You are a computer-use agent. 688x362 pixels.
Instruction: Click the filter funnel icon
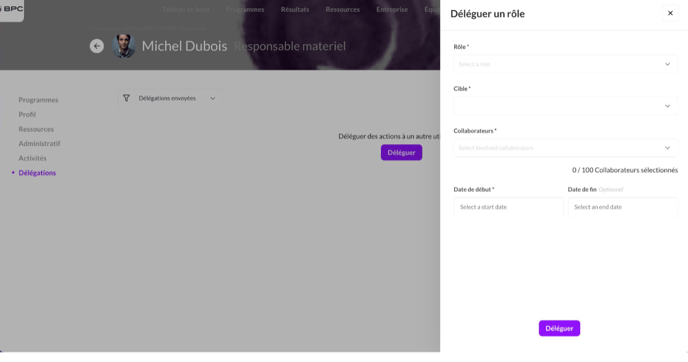pos(126,98)
